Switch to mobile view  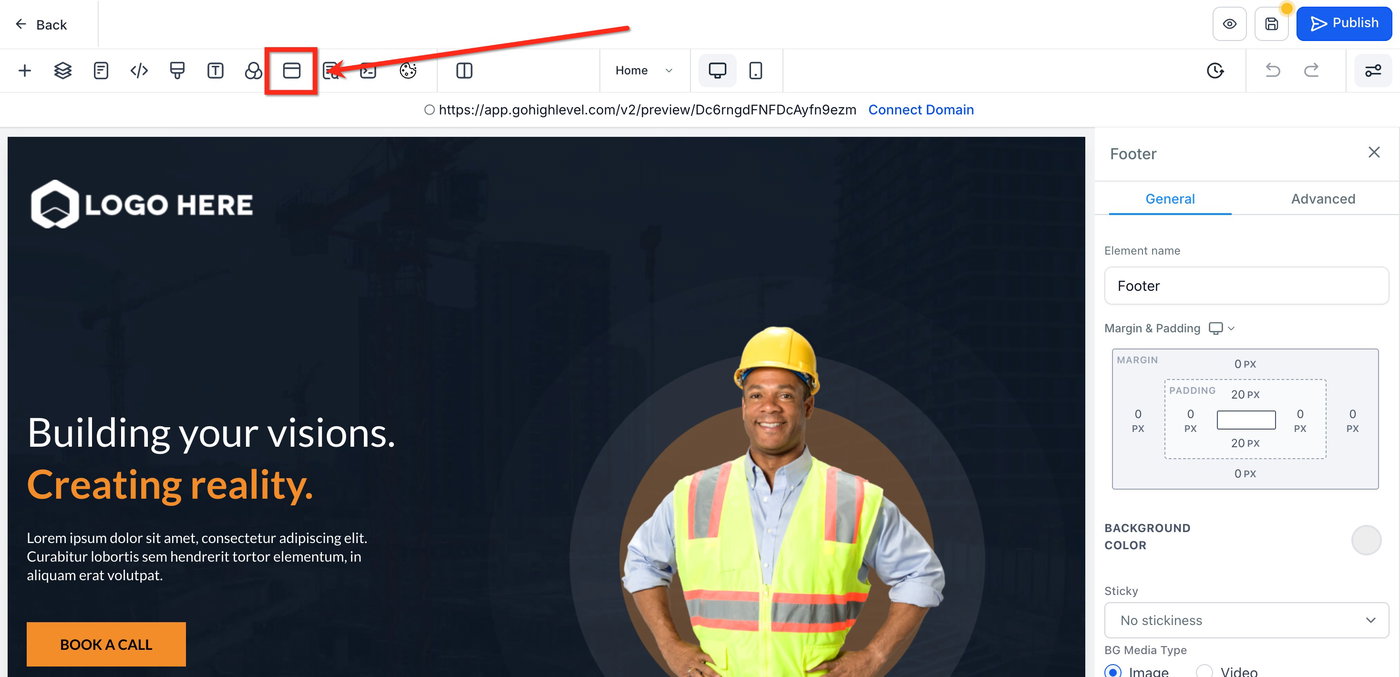tap(756, 71)
